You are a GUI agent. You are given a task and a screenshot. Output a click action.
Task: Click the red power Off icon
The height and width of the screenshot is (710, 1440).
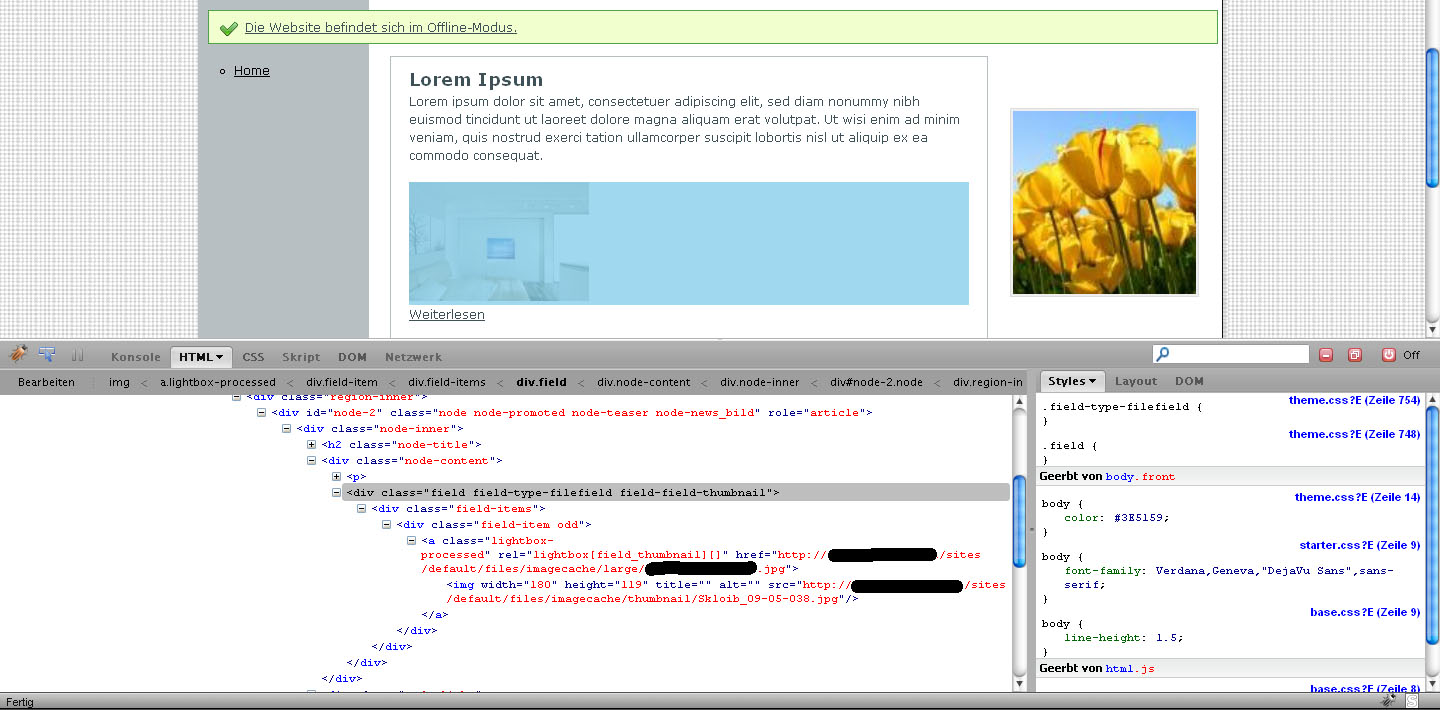point(1388,355)
